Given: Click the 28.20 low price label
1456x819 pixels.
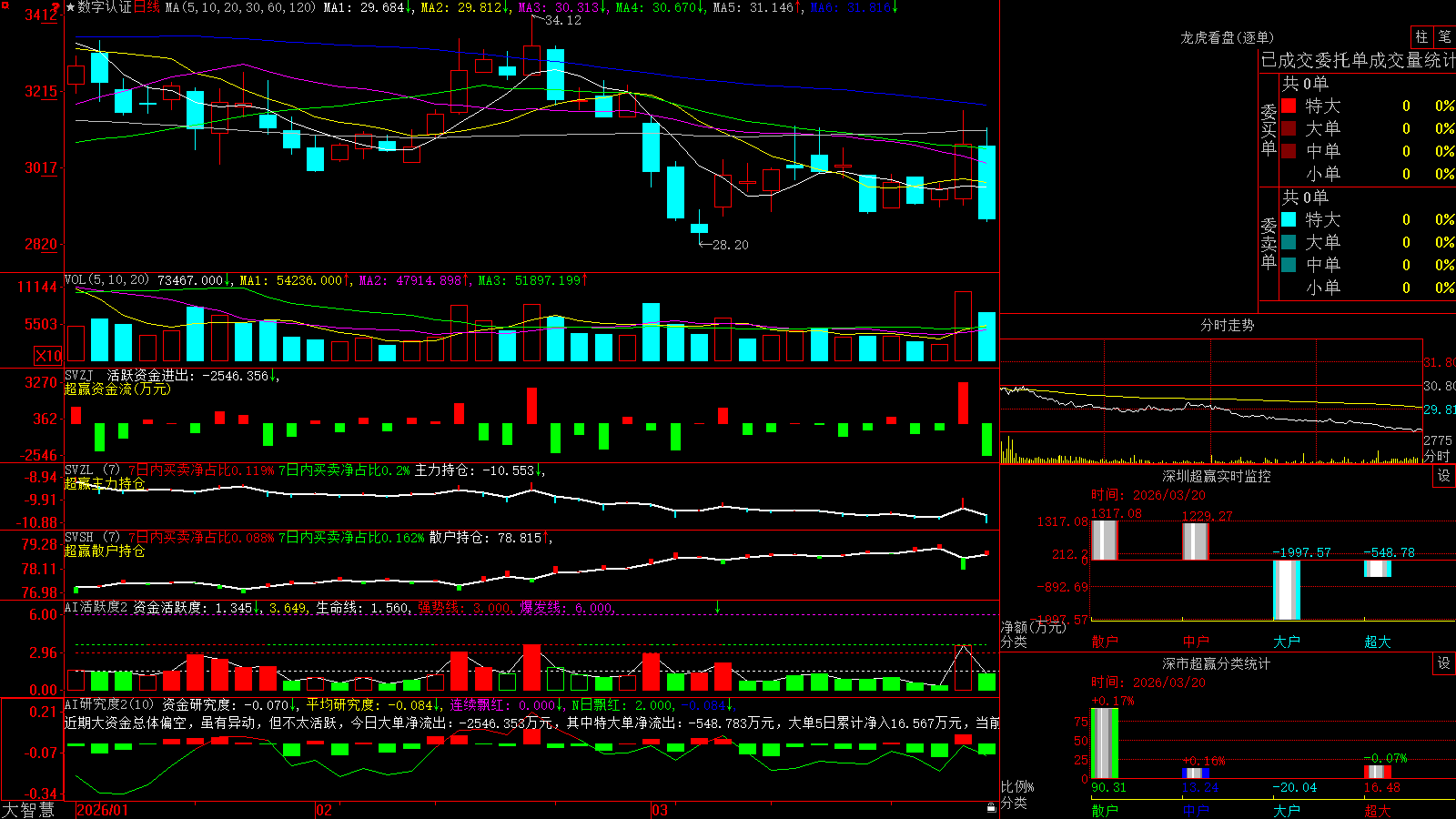Looking at the screenshot, I should [730, 245].
